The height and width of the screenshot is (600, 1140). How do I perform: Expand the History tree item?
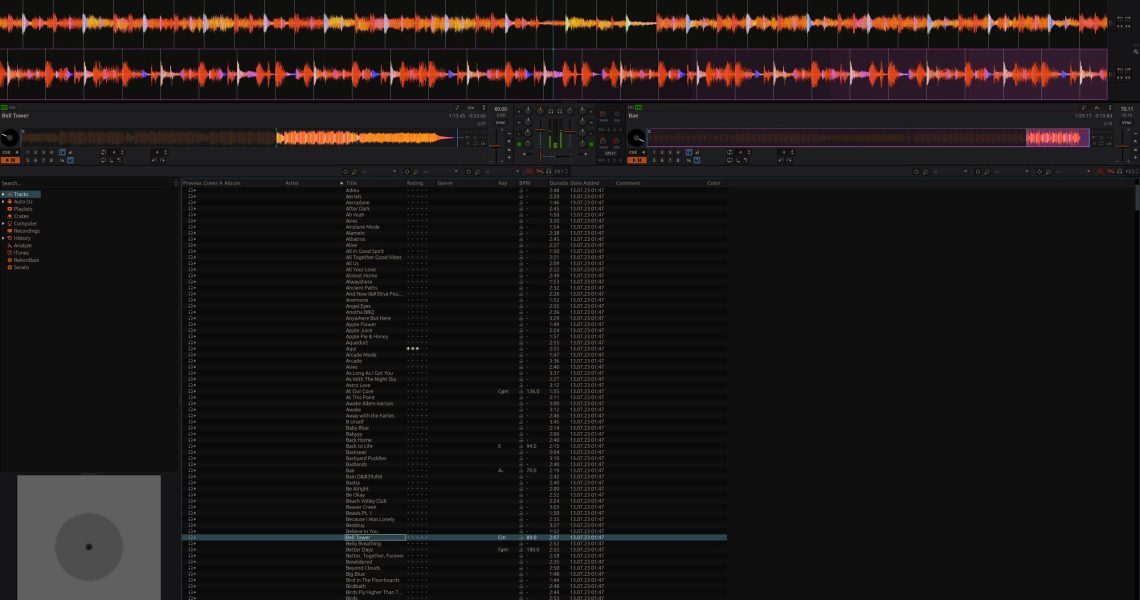(3, 238)
